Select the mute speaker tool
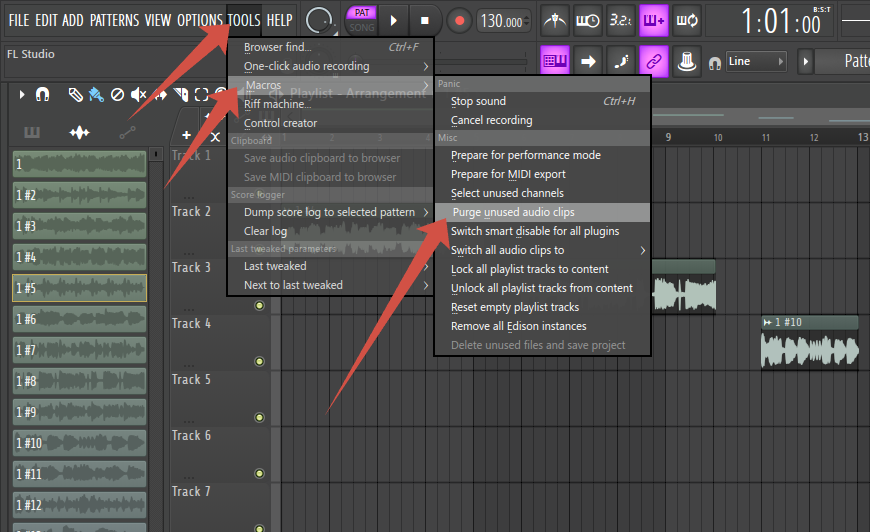 [x=138, y=95]
